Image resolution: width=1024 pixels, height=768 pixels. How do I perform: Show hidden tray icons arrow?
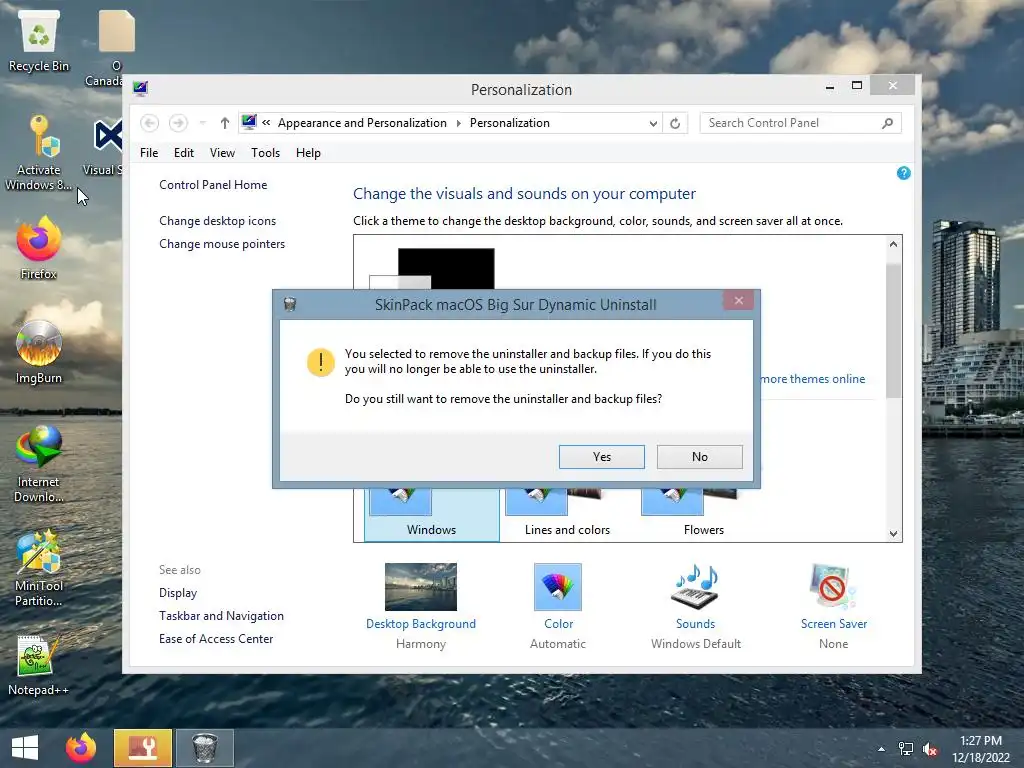pos(882,749)
